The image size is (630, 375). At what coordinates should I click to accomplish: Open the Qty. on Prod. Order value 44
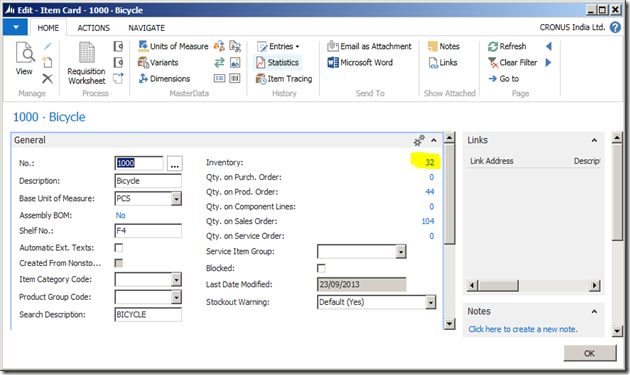coord(430,192)
